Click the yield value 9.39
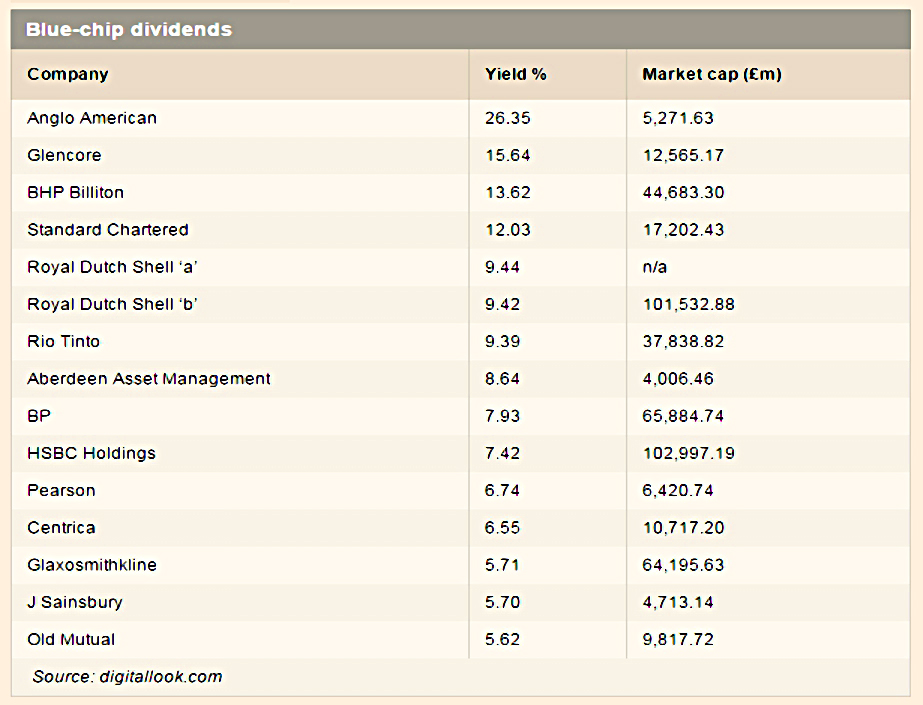The image size is (923, 705). [x=502, y=341]
